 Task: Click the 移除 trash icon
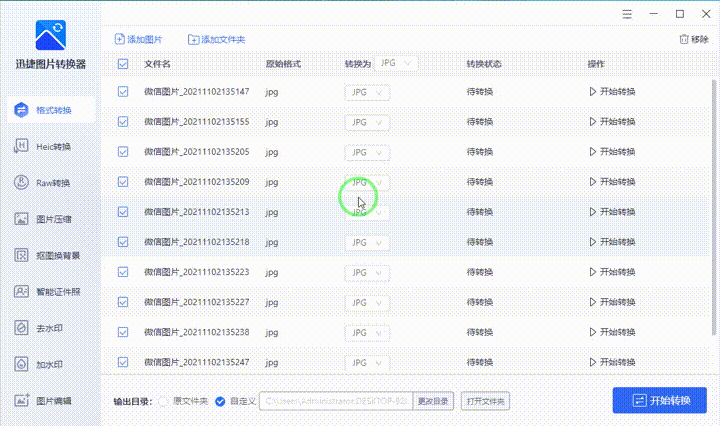(684, 39)
